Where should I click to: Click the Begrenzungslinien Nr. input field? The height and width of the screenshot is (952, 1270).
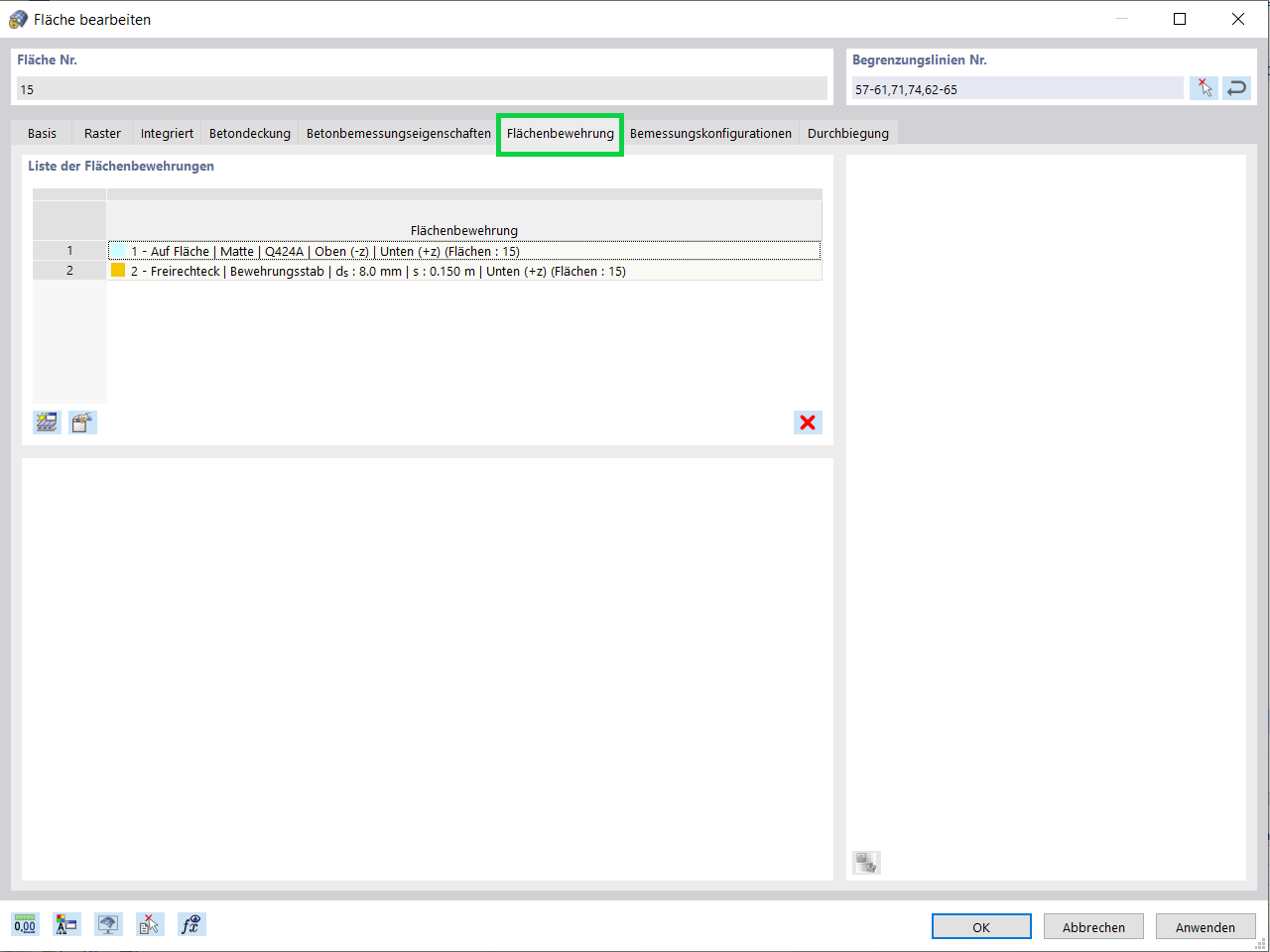click(1017, 89)
